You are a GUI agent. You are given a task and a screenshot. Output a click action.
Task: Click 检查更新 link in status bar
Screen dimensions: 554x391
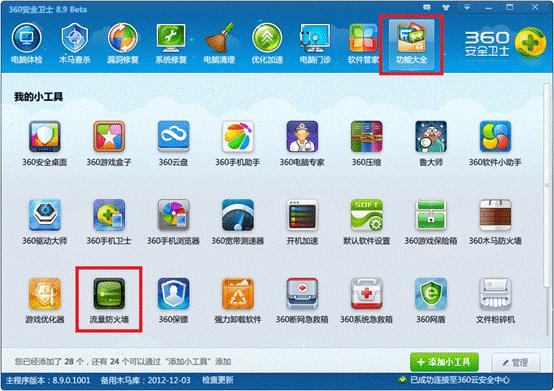(x=218, y=380)
